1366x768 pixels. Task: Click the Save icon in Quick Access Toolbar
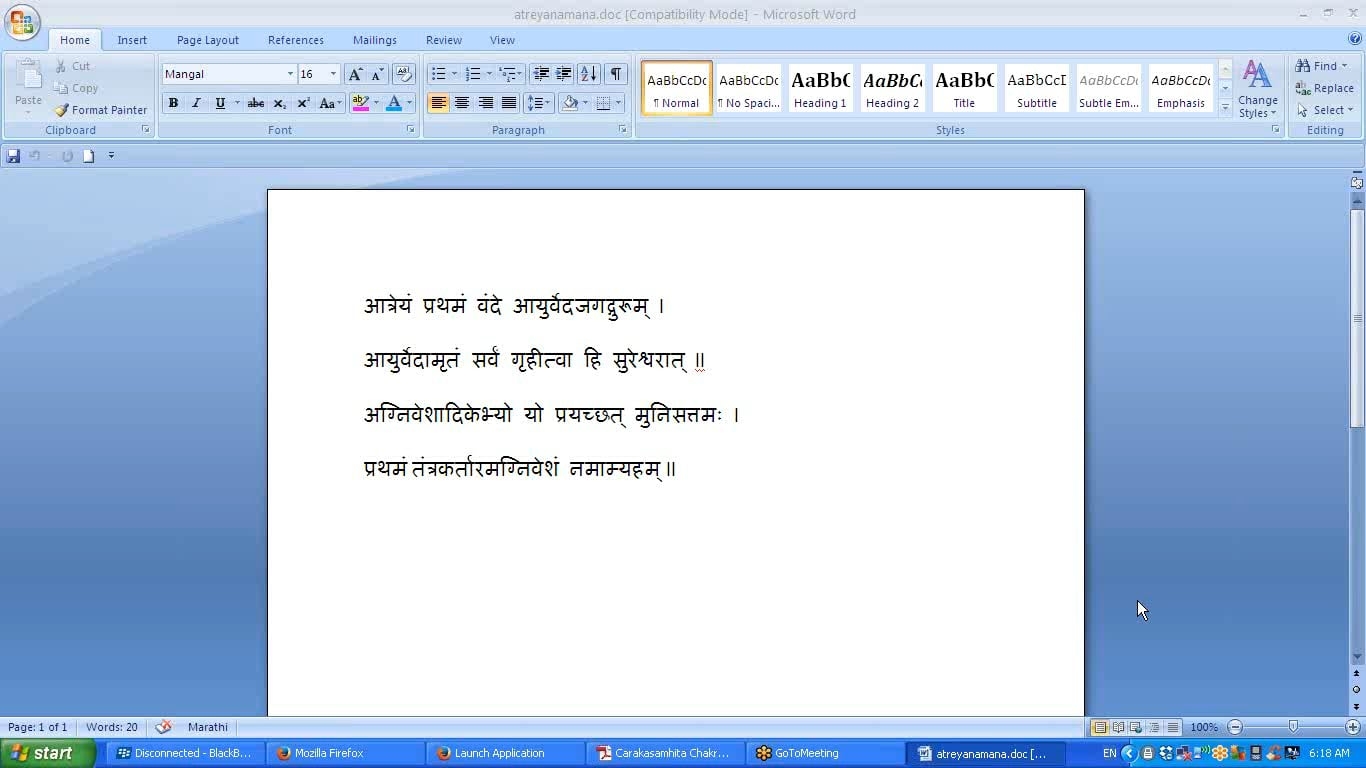click(x=13, y=156)
